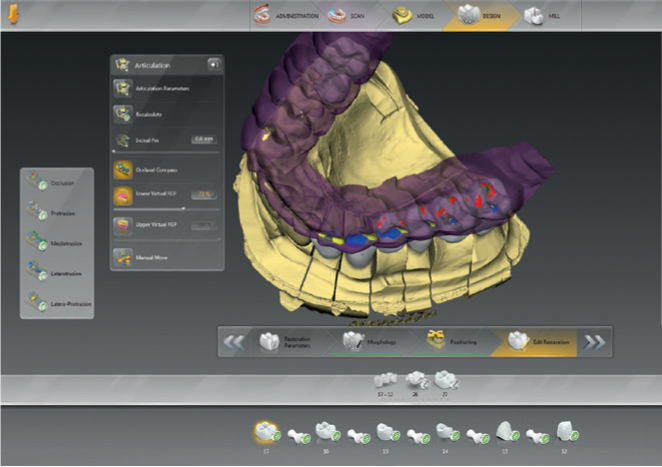Toggle Lower Virtual FGP visibility
This screenshot has height=467, width=662.
[x=124, y=195]
